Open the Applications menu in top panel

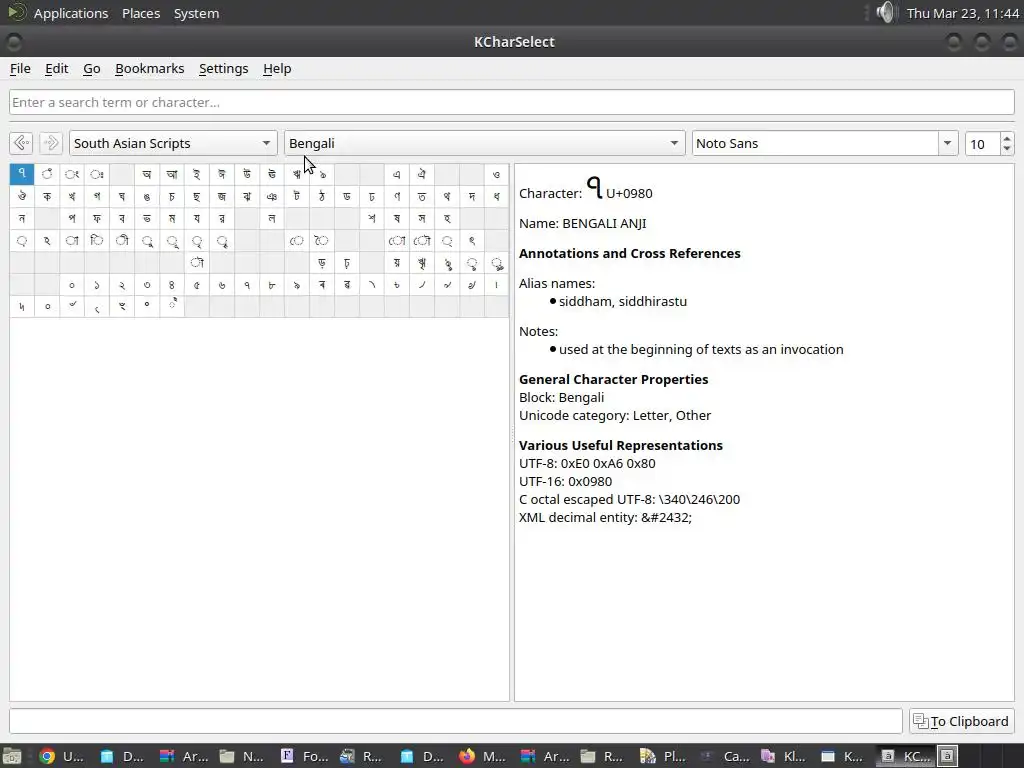71,13
